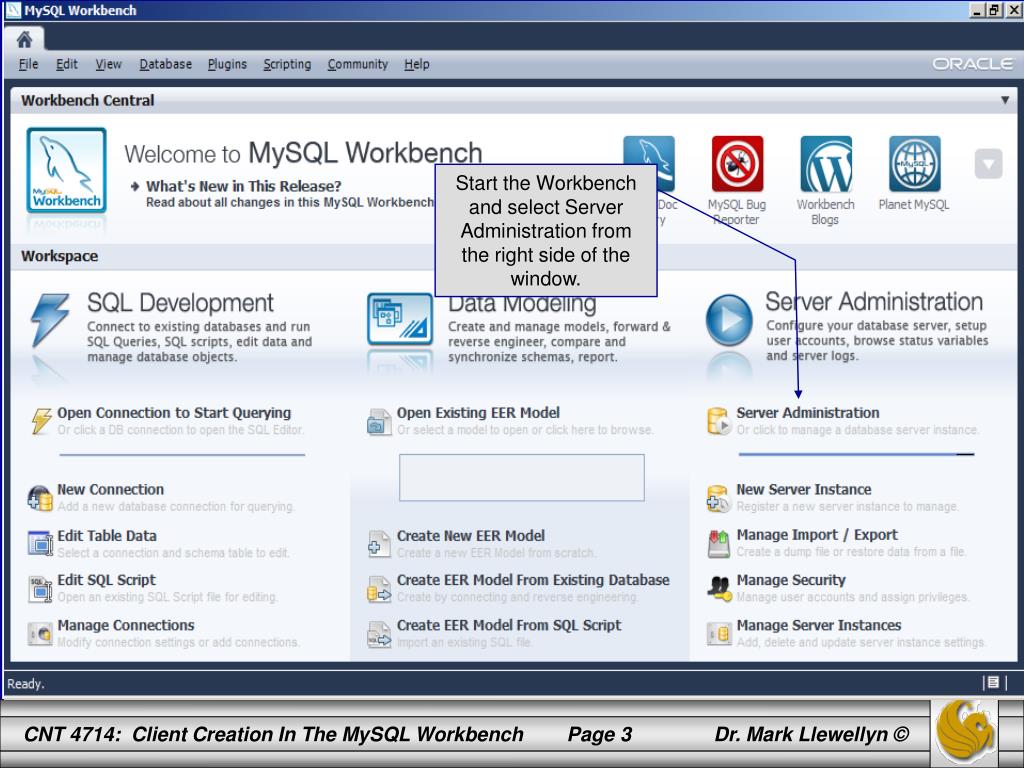The image size is (1024, 768).
Task: Click Edit SQL Script link
Action: pyautogui.click(x=106, y=580)
